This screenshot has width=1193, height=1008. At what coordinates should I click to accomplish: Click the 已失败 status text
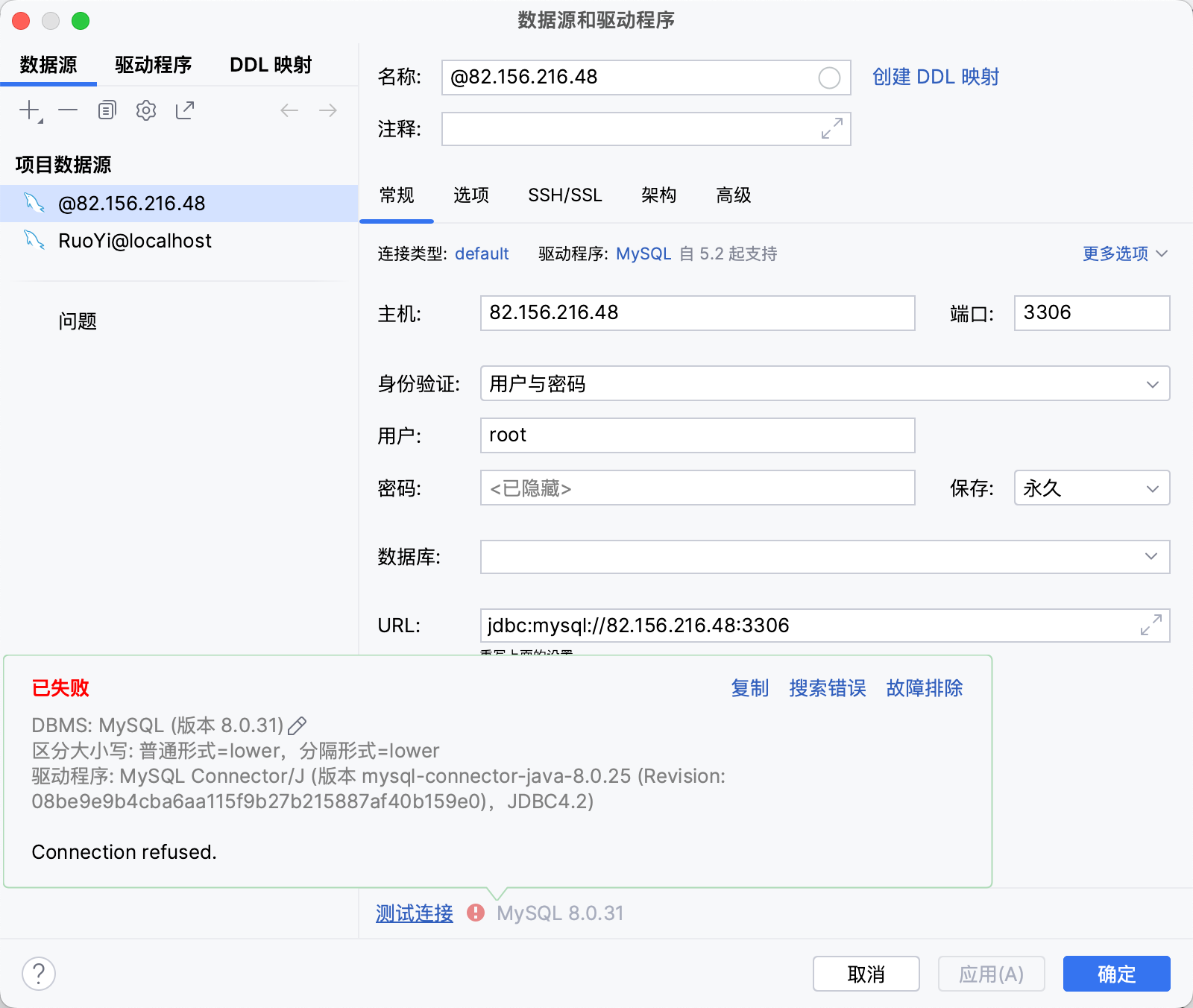pyautogui.click(x=60, y=687)
